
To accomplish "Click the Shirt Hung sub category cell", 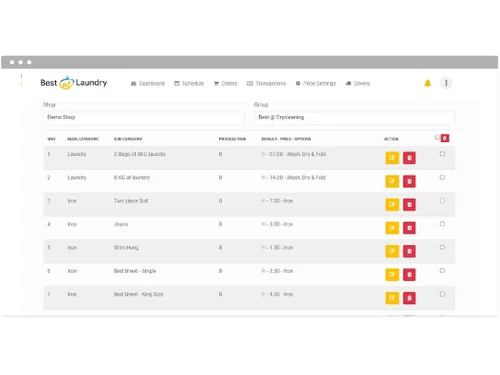I will 126,247.
